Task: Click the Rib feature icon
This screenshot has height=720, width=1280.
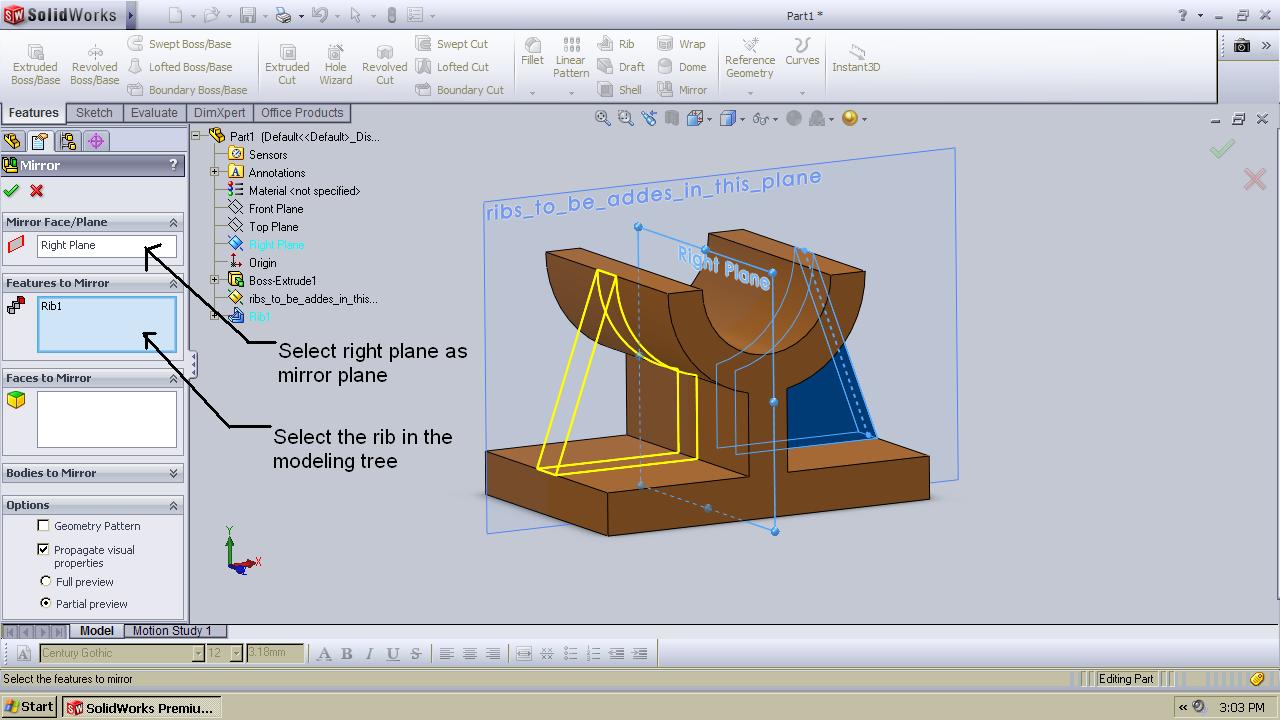Action: 619,44
